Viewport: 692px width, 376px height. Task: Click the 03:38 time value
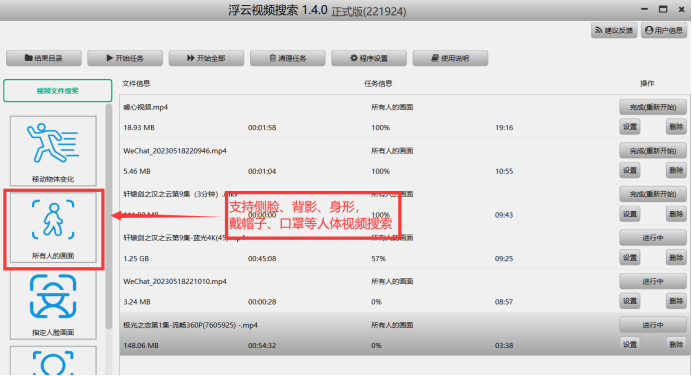tap(504, 346)
